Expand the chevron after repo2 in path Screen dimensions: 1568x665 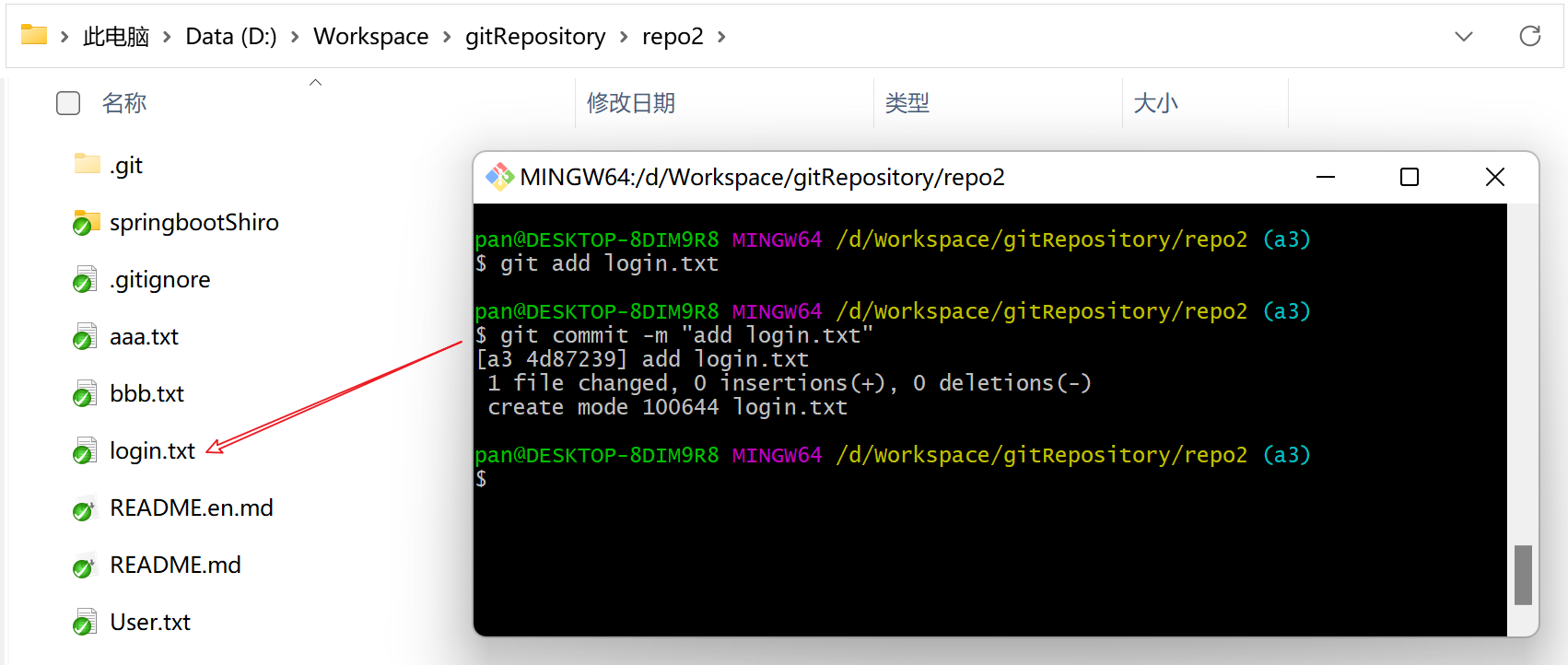(x=721, y=37)
